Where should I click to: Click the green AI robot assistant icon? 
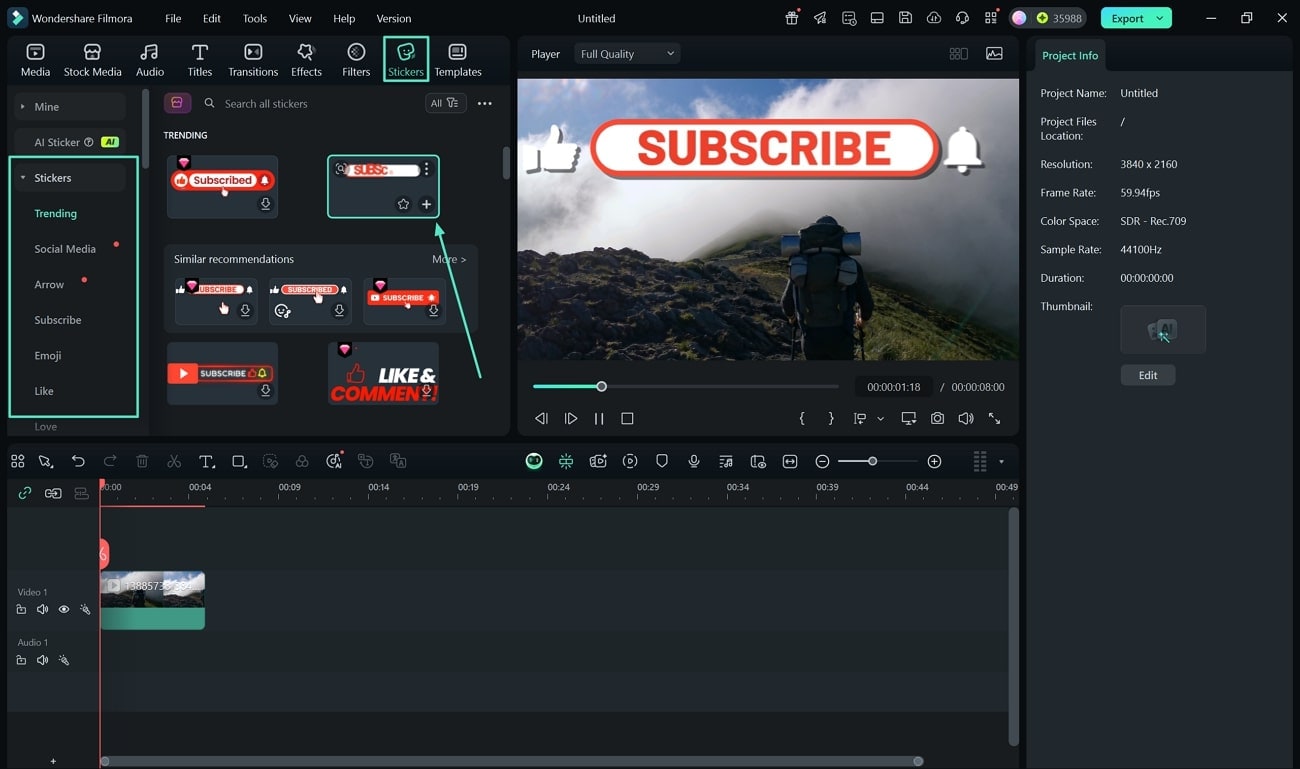tap(534, 461)
